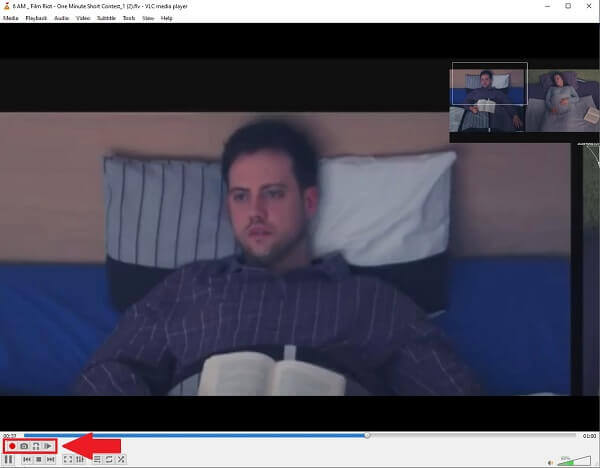Screen dimensions: 600x468
Task: Take a snapshot with the camera icon
Action: coord(24,446)
